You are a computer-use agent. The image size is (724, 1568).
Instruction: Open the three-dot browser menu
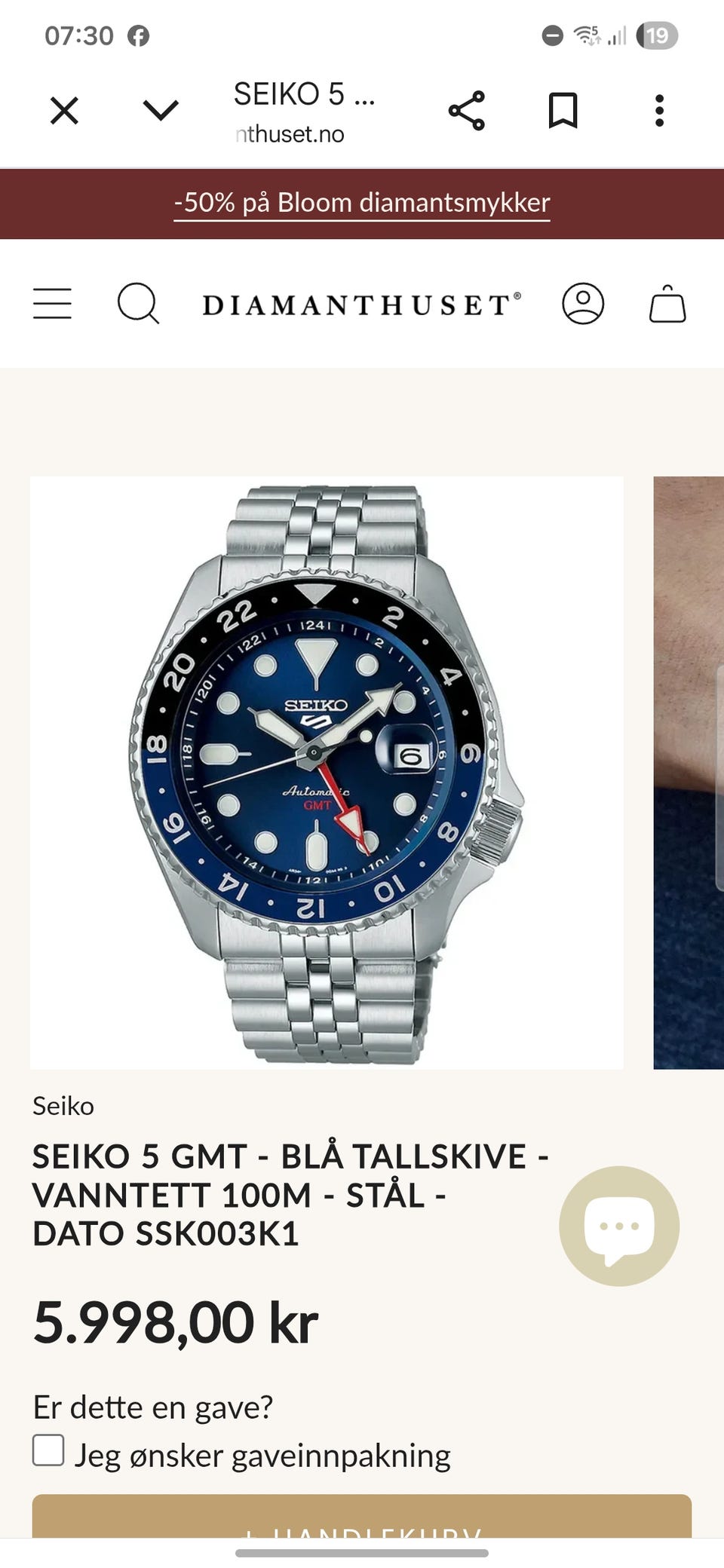pyautogui.click(x=659, y=111)
